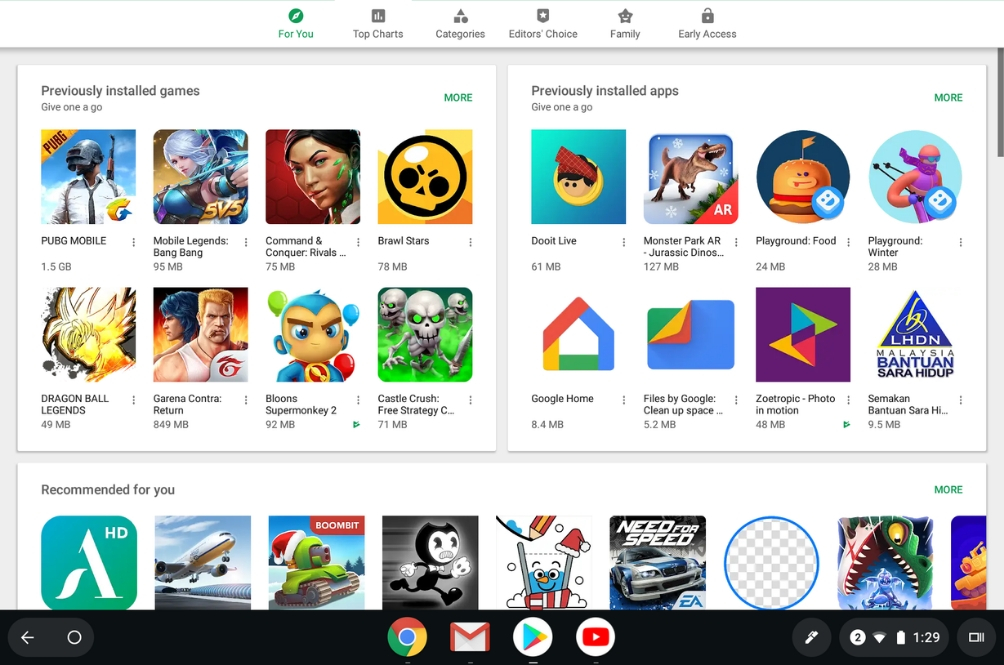Open options menu for PUBG MOBILE

click(x=134, y=242)
